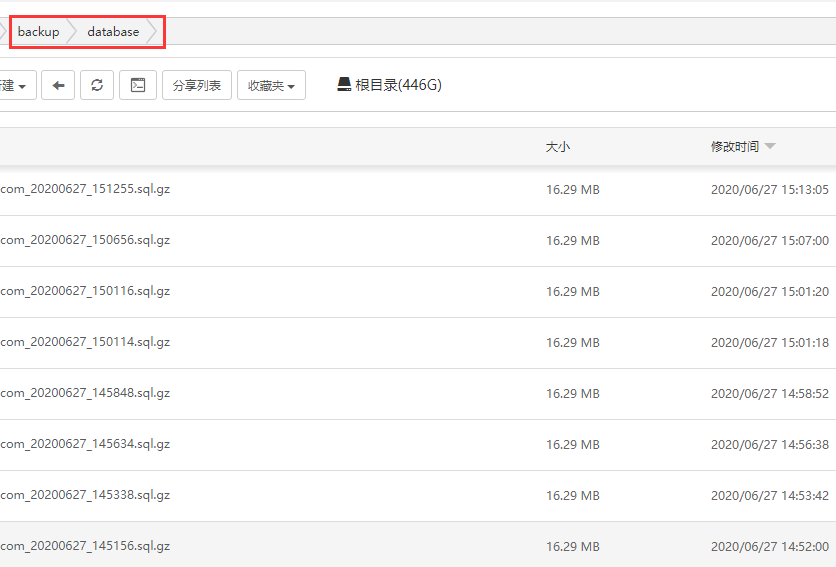The image size is (836, 567).
Task: Click the time 2020/06/27 15:13:05
Action: [x=770, y=189]
